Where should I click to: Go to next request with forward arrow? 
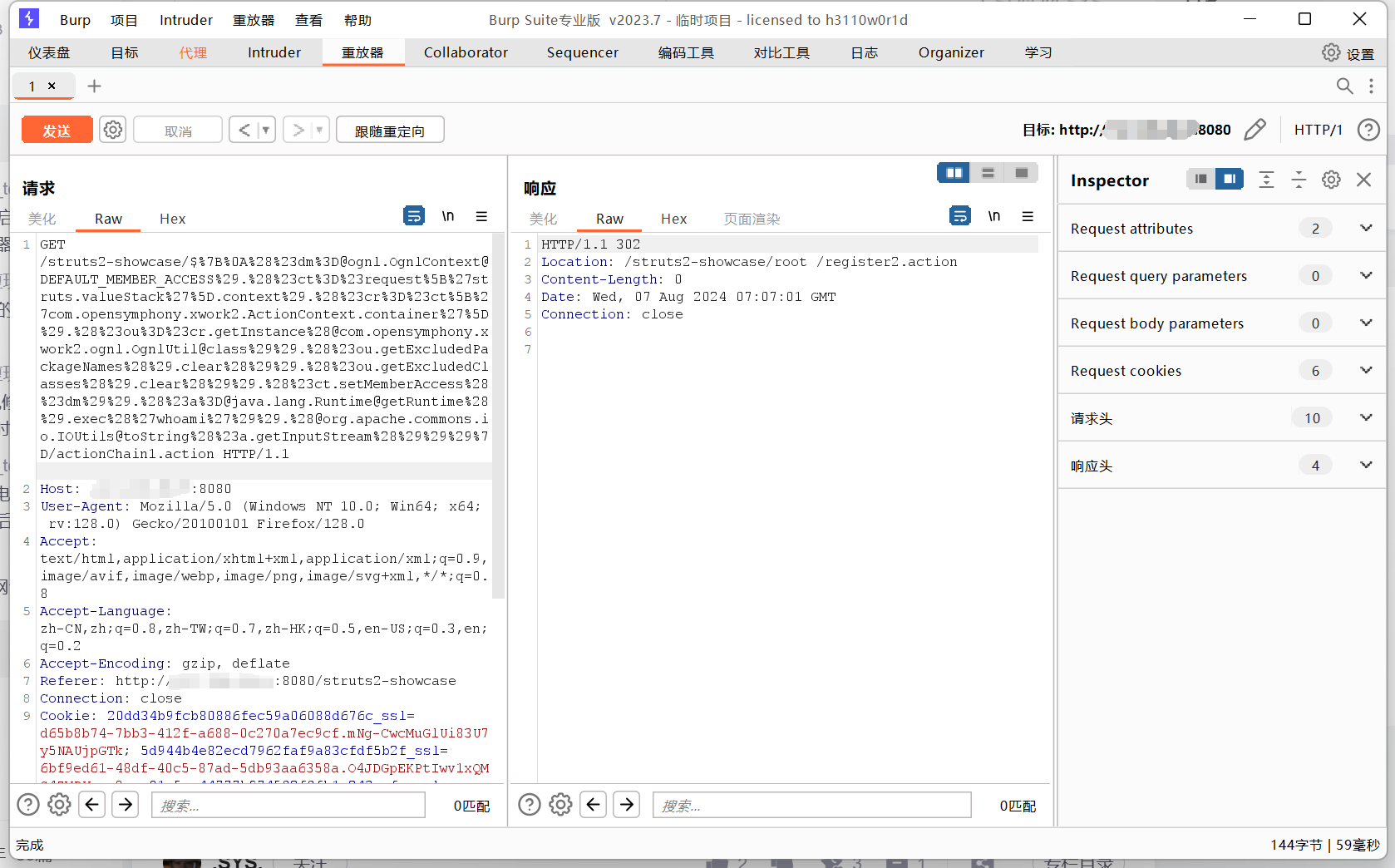point(298,130)
